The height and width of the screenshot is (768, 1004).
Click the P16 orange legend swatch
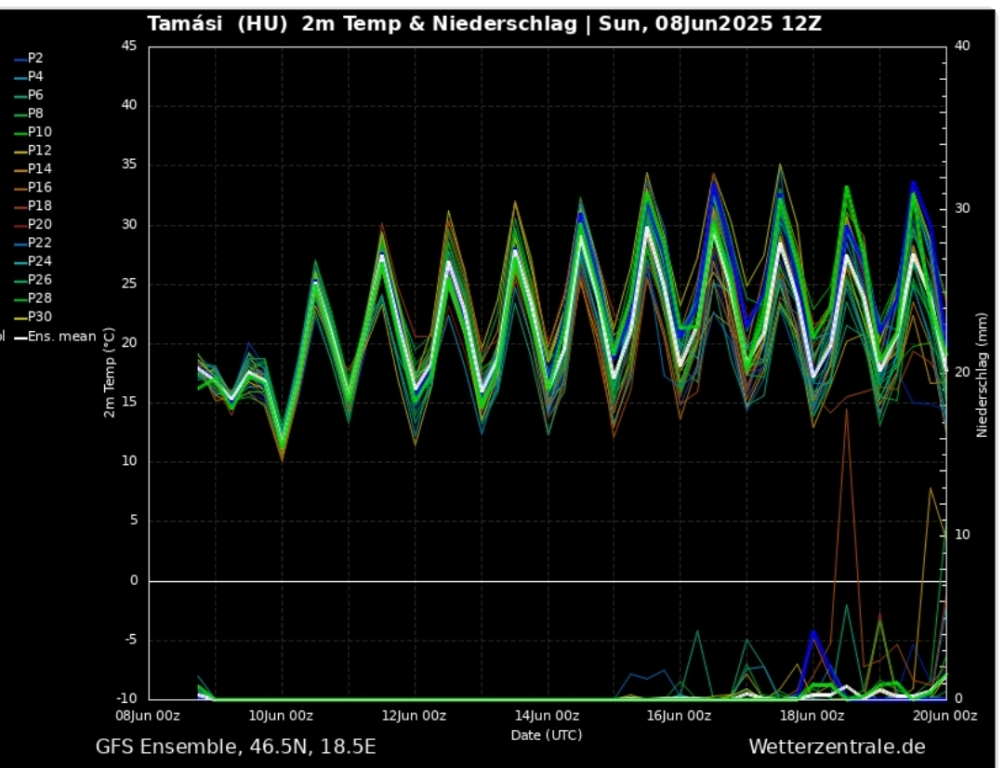tap(20, 188)
